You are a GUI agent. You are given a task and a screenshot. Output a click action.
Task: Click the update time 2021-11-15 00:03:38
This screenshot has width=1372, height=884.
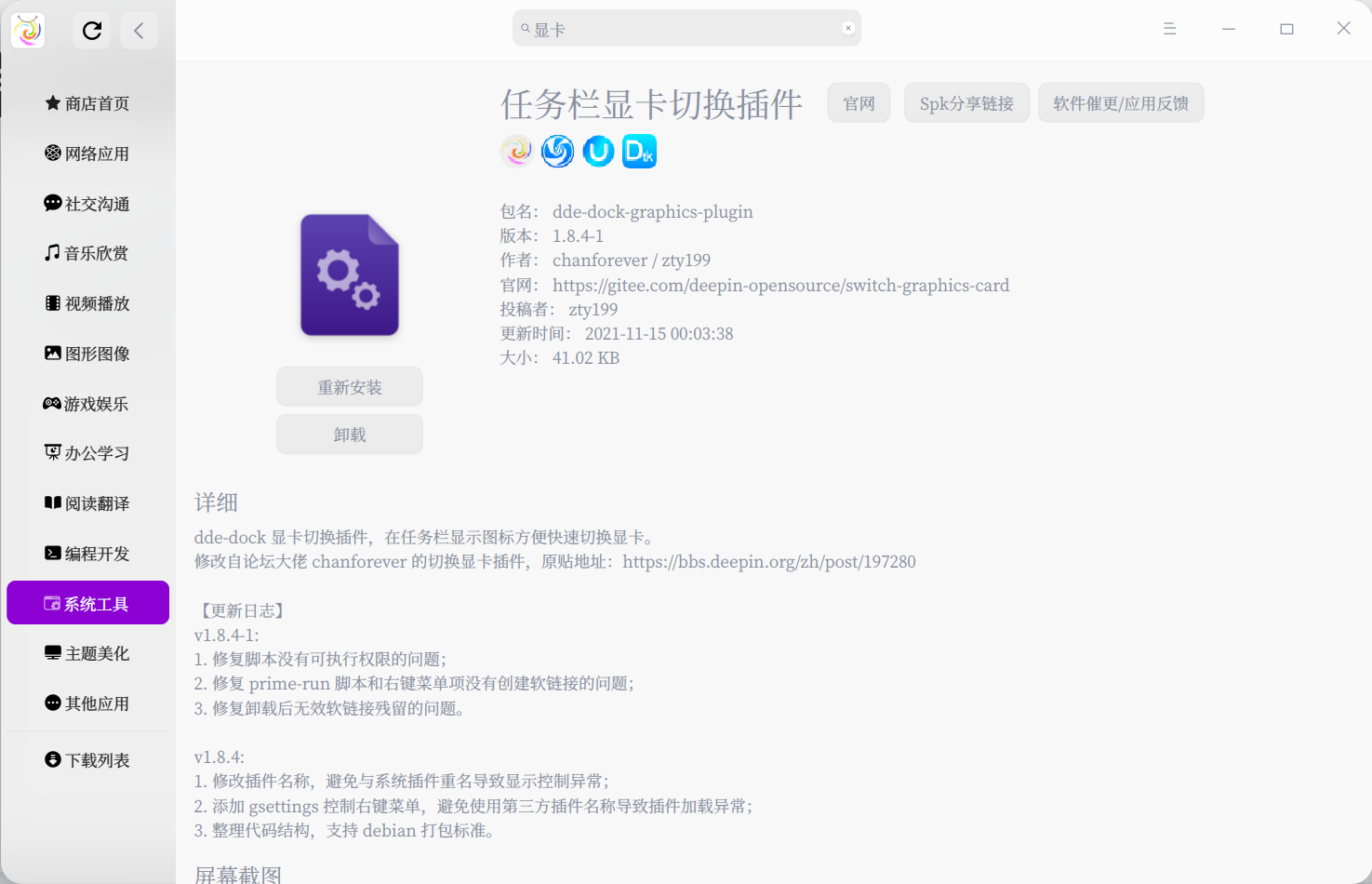tap(659, 334)
